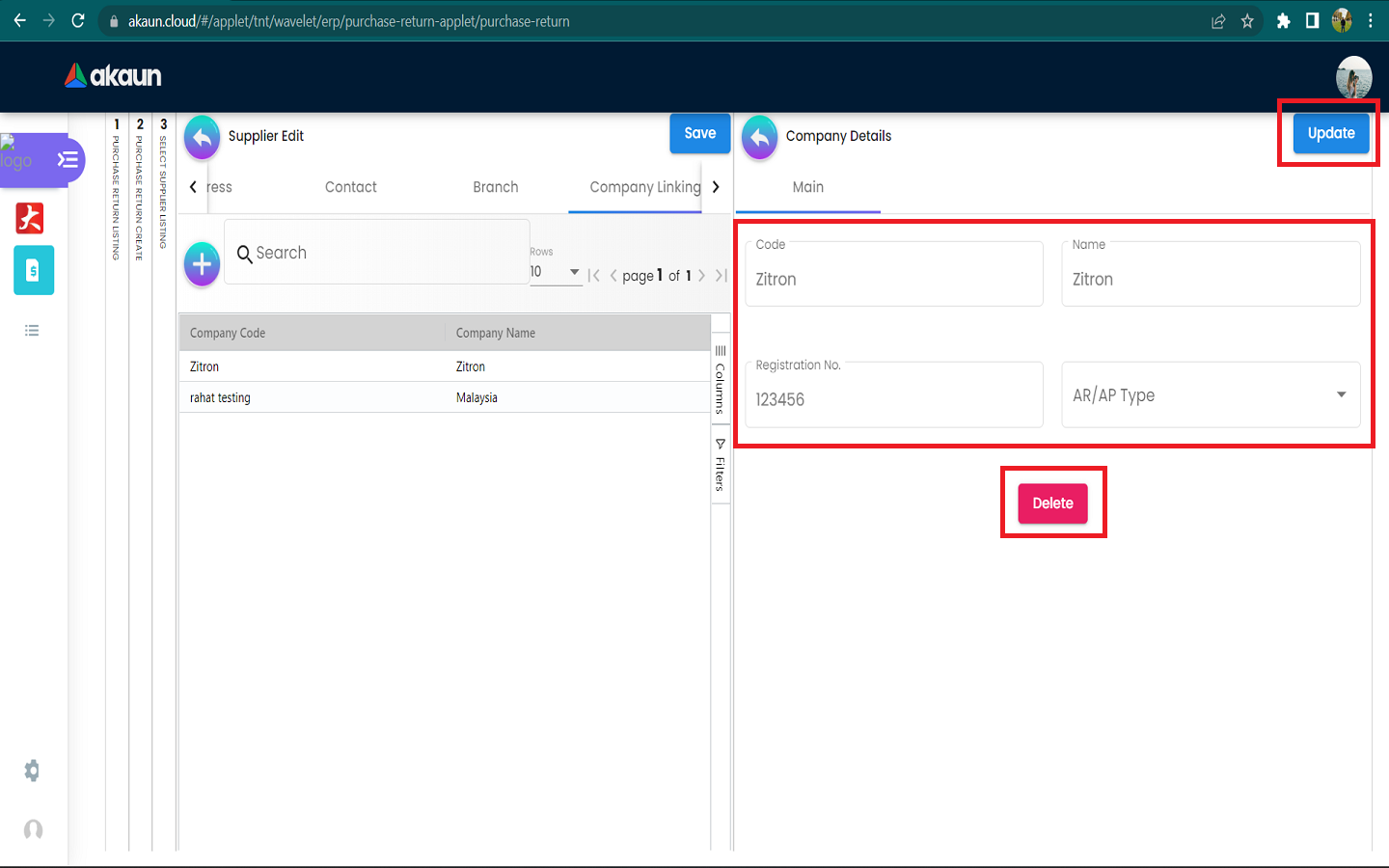Open the Rows per page dropdown

[555, 272]
